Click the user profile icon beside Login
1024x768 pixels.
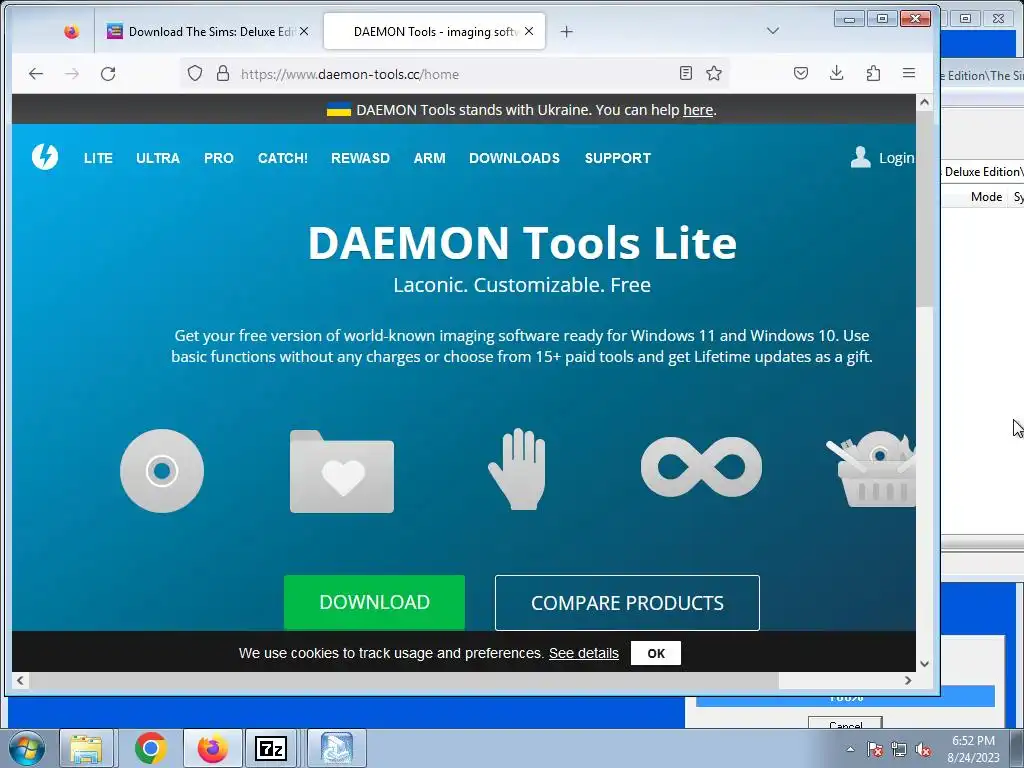861,157
